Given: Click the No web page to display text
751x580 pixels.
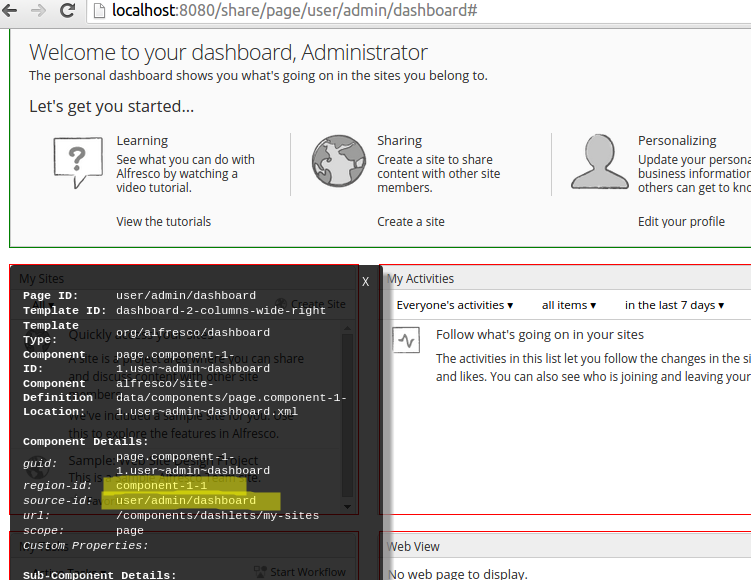Looking at the screenshot, I should click(457, 574).
